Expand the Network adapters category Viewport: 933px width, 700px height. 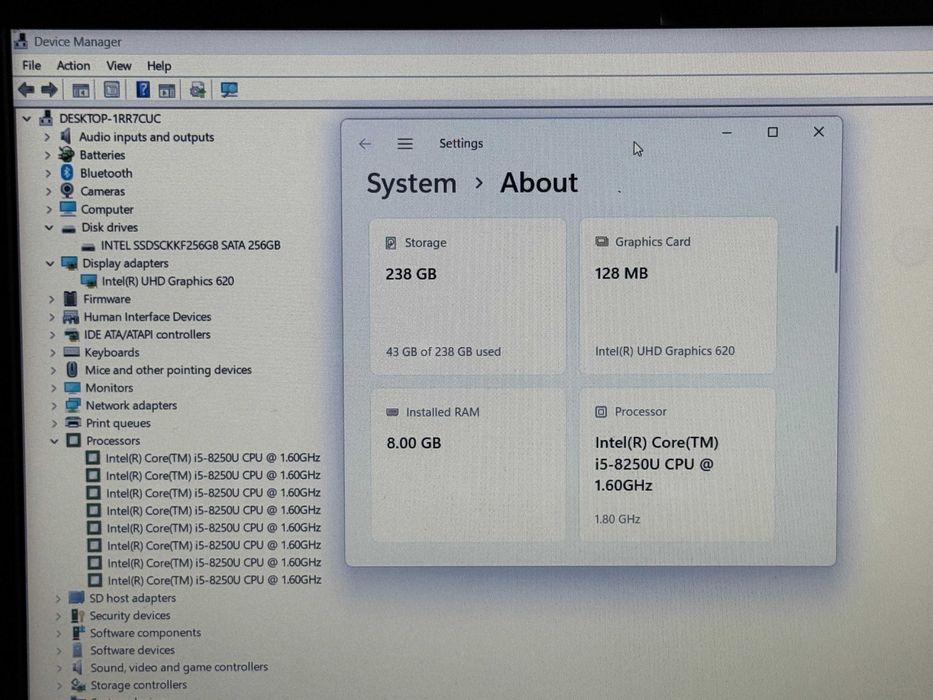coord(54,406)
